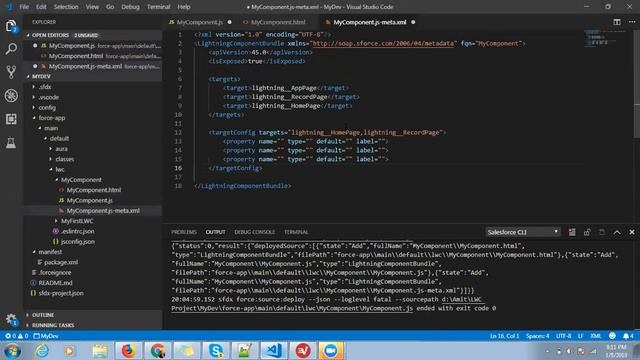Switch to Visual Studio Code taskbar icon
Screen dimensions: 640x360
pos(273,351)
